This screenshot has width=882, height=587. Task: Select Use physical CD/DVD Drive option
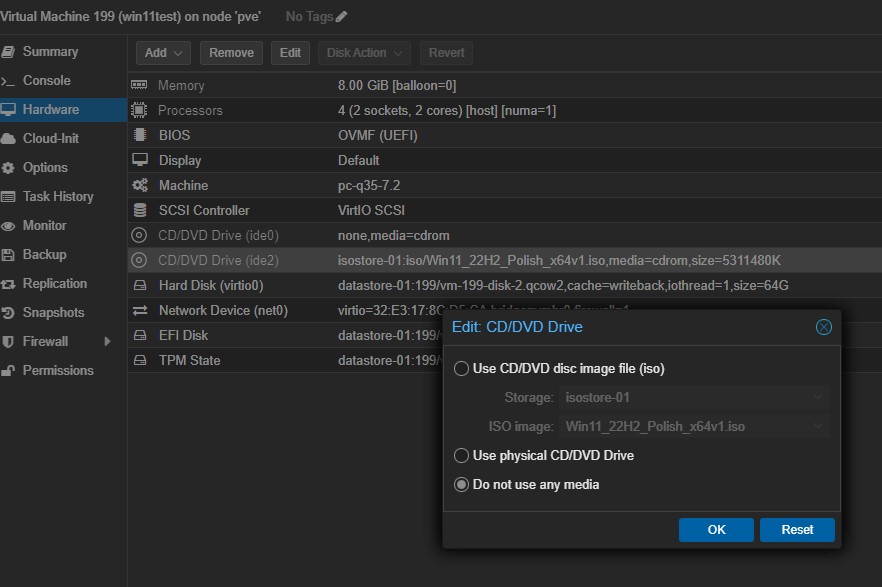(x=461, y=456)
